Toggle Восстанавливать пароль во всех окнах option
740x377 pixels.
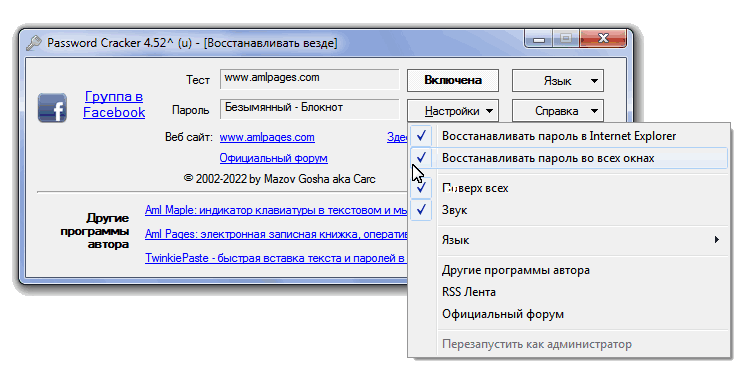pos(569,158)
